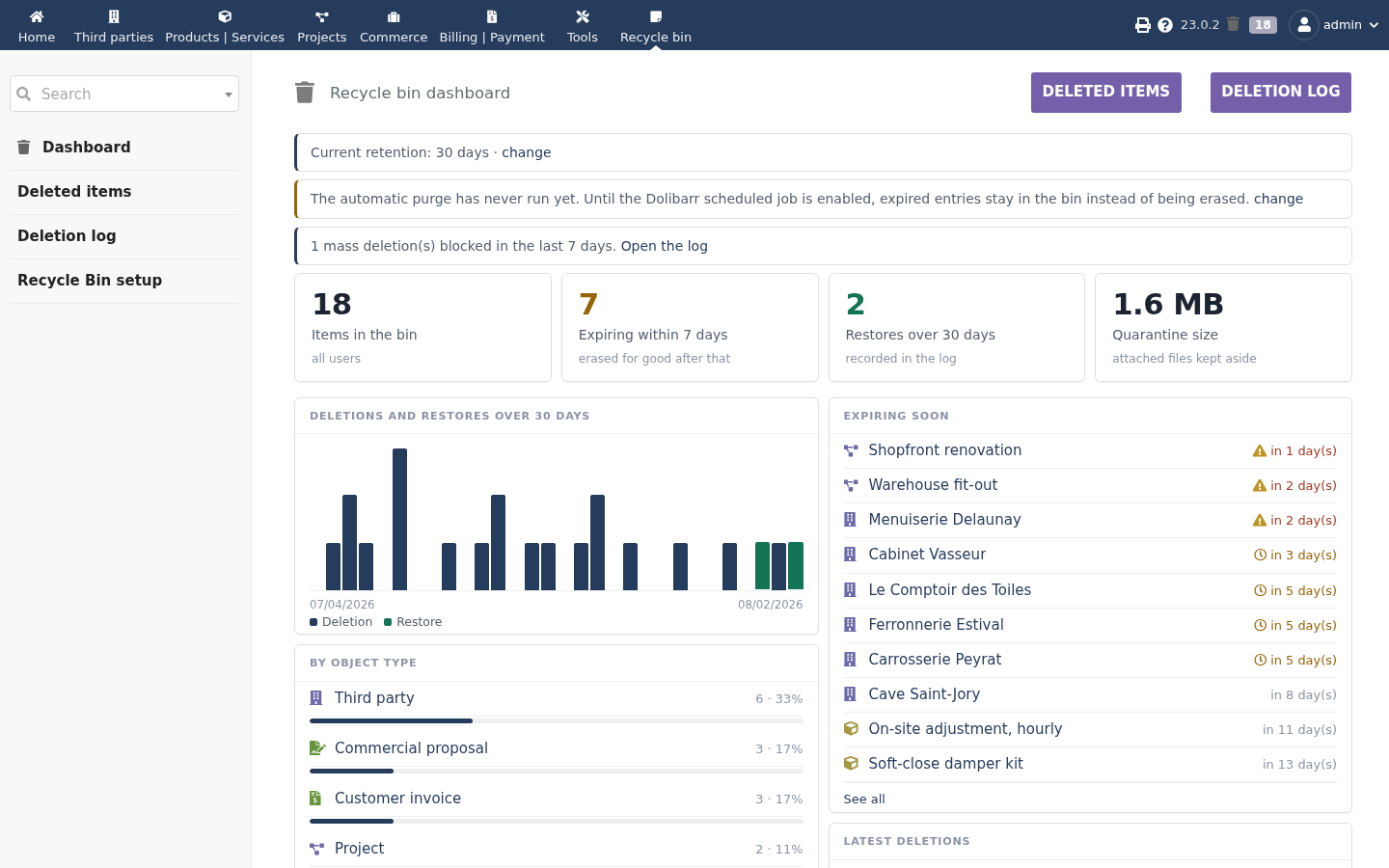1389x868 pixels.
Task: Follow the change link beside current retention
Action: [527, 152]
